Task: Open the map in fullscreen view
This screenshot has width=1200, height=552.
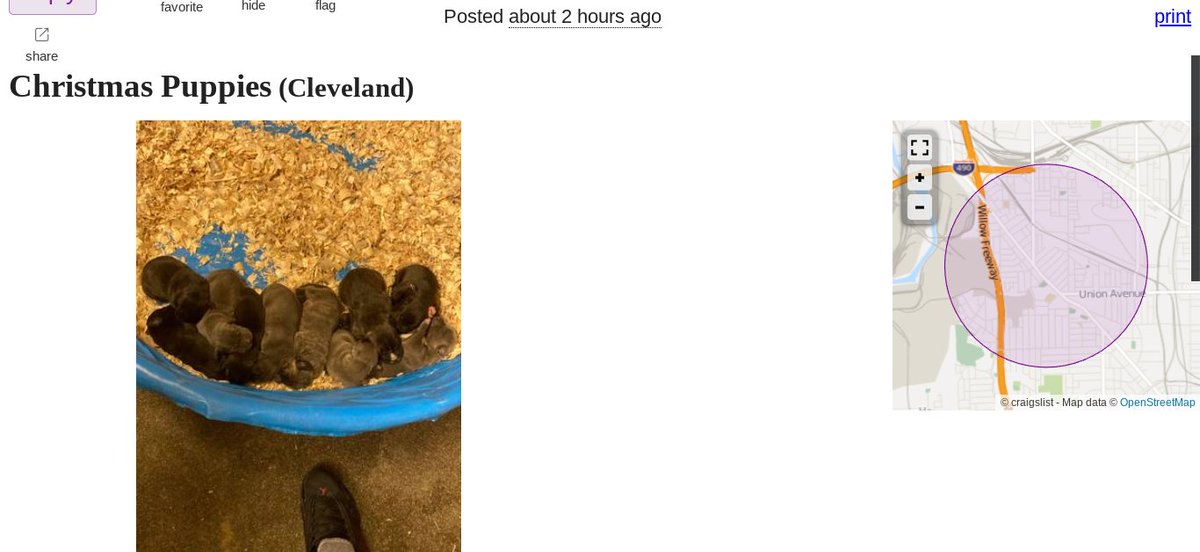Action: tap(919, 148)
